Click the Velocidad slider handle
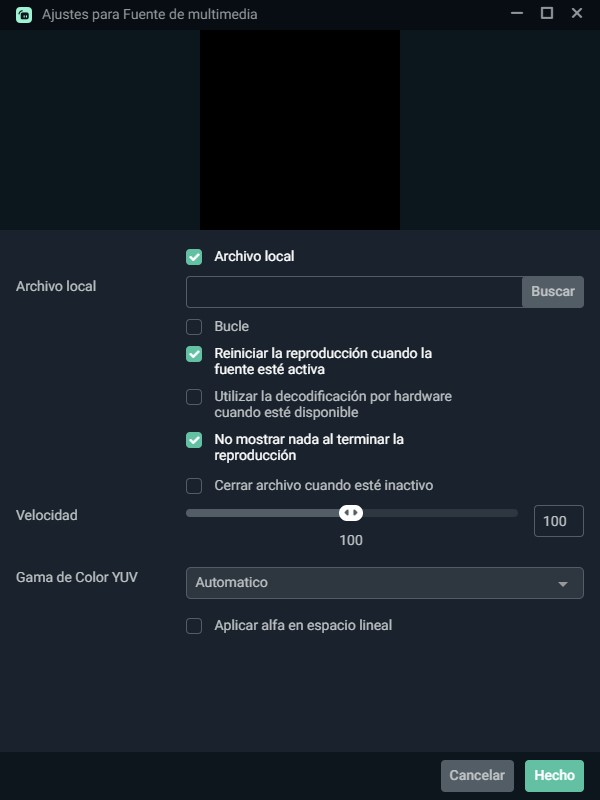This screenshot has height=800, width=600. (351, 513)
